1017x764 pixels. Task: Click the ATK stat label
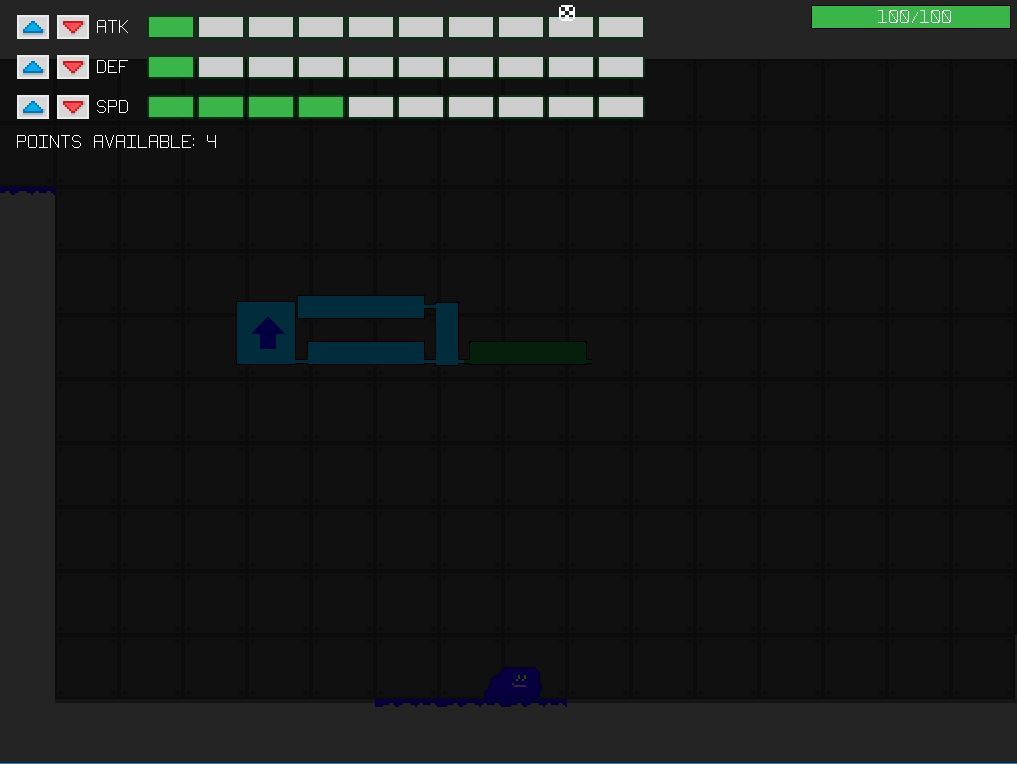click(112, 27)
